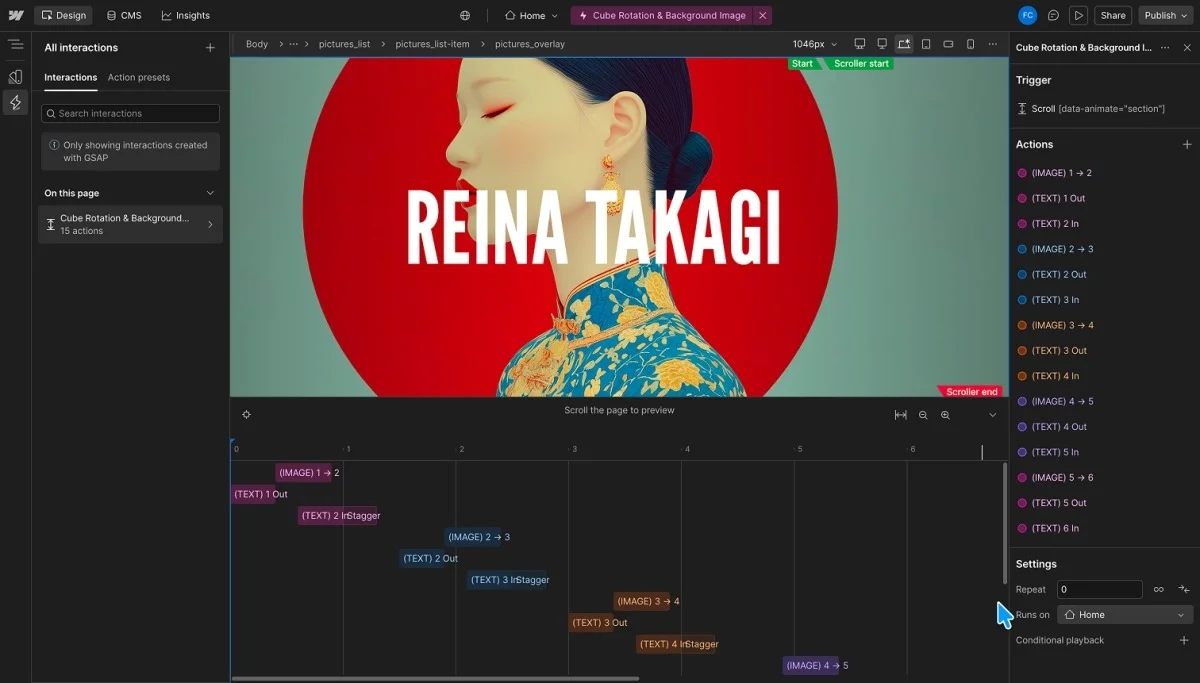The height and width of the screenshot is (683, 1200).
Task: Open the canvas width dropdown
Action: pyautogui.click(x=815, y=44)
